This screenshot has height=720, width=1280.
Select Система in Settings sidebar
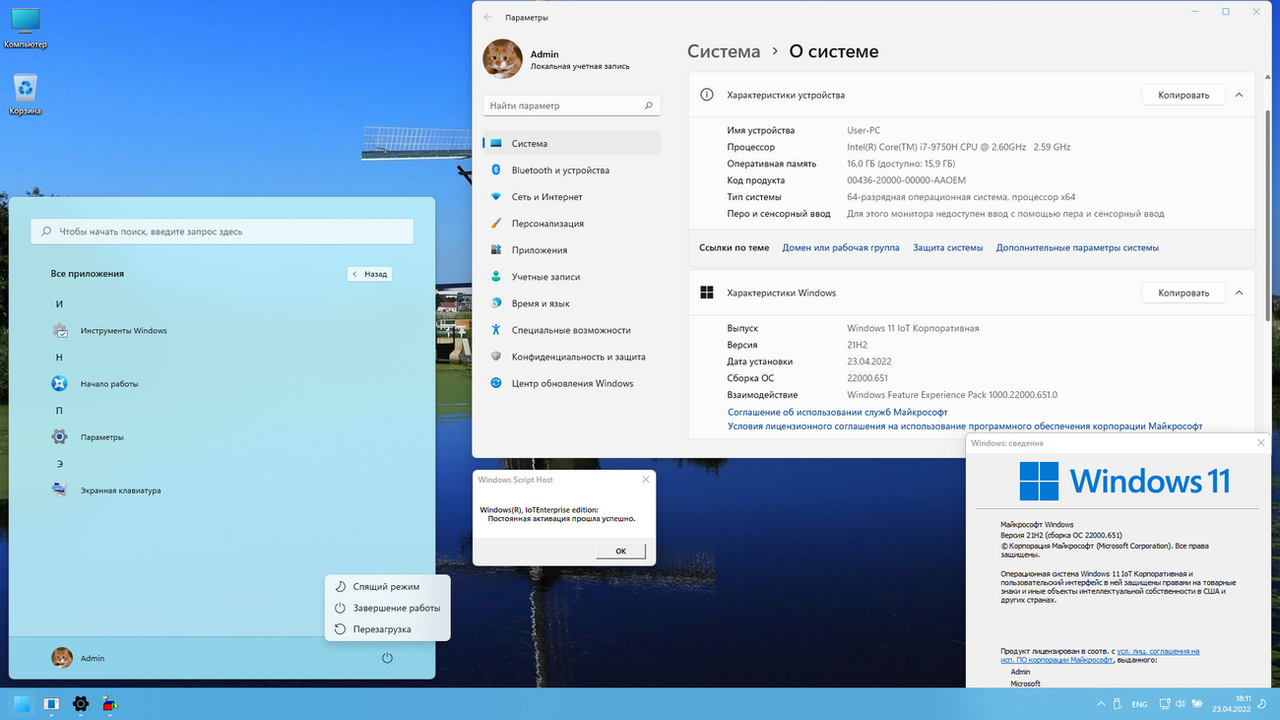coord(572,143)
